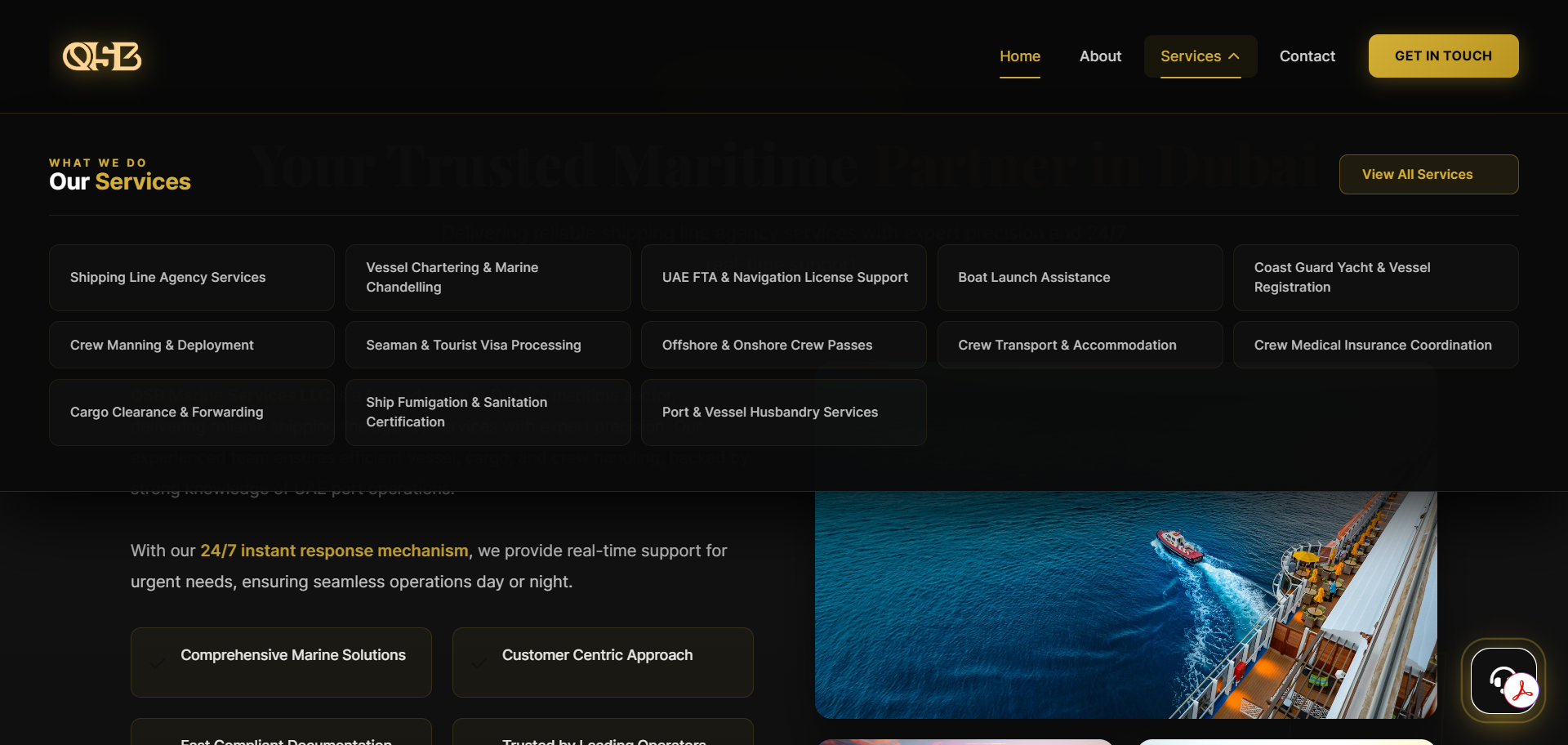
Task: Click the QHB logo in the header
Action: click(x=102, y=56)
